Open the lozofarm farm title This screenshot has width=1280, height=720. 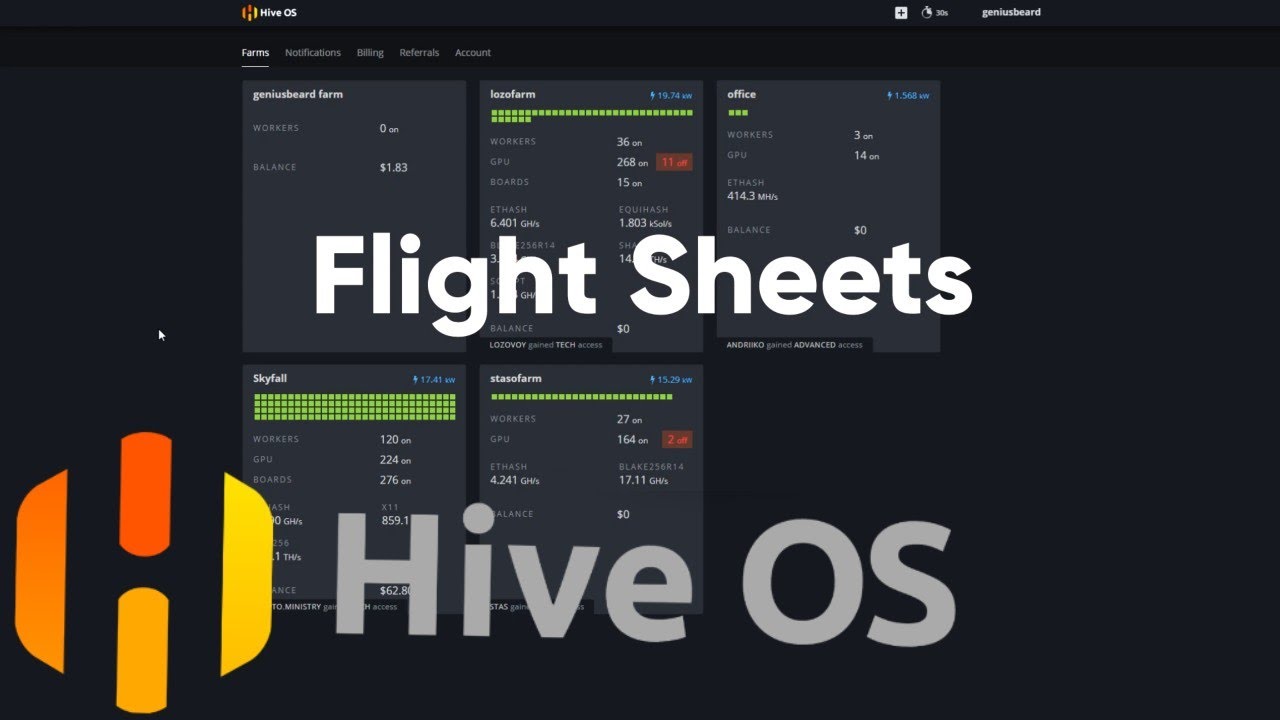513,95
